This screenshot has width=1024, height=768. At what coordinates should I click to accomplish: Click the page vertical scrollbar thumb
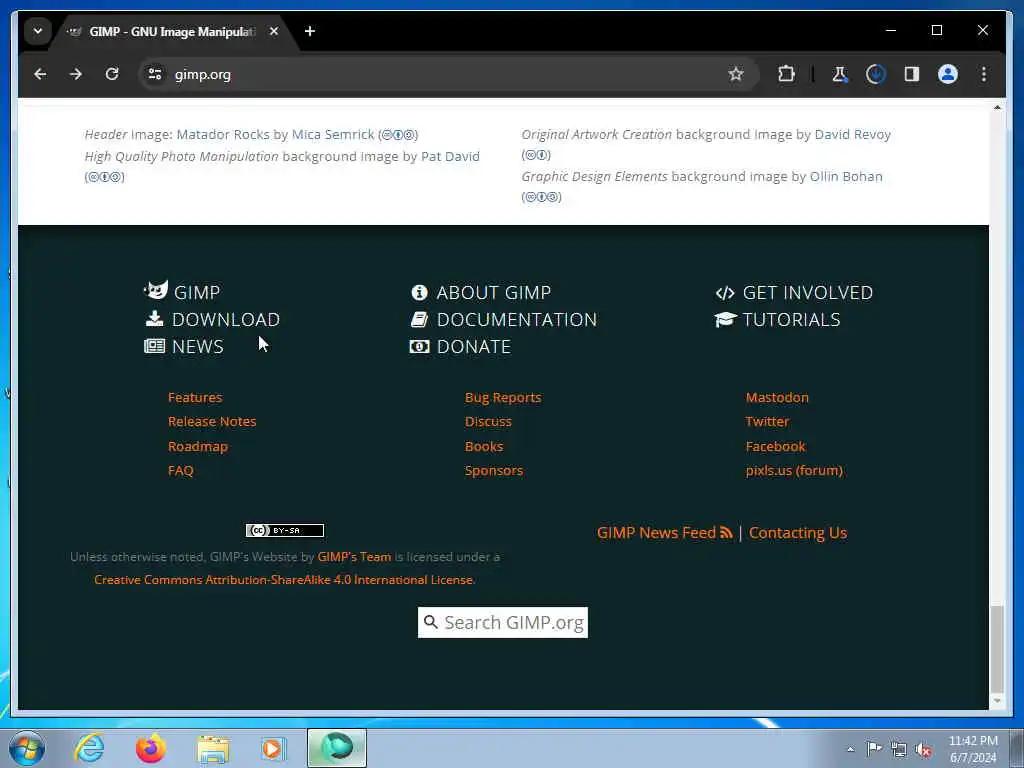[997, 649]
